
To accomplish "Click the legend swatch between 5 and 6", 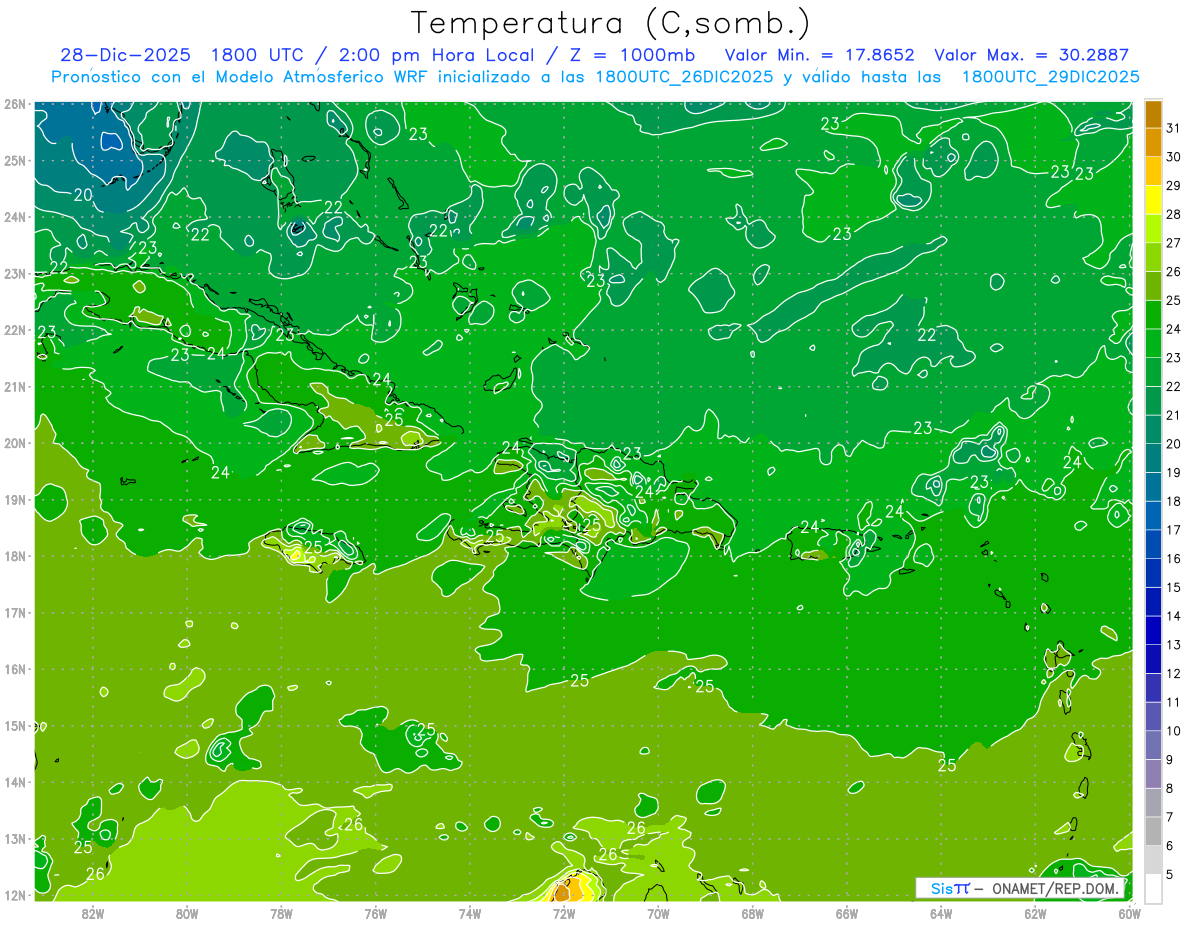I will click(x=1153, y=860).
